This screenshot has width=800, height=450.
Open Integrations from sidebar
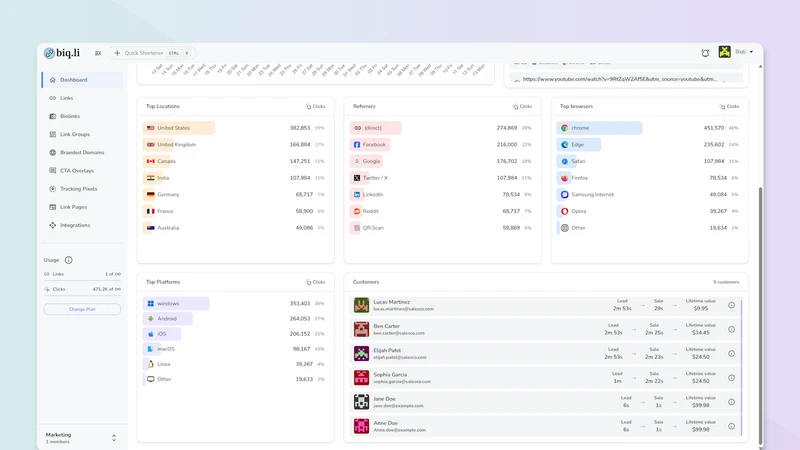pos(82,225)
